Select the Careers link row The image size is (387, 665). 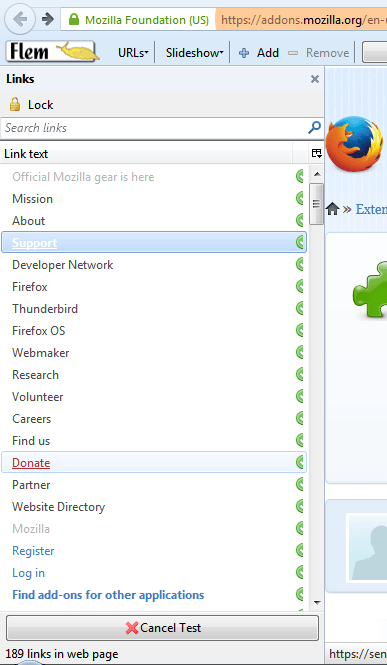pyautogui.click(x=154, y=419)
